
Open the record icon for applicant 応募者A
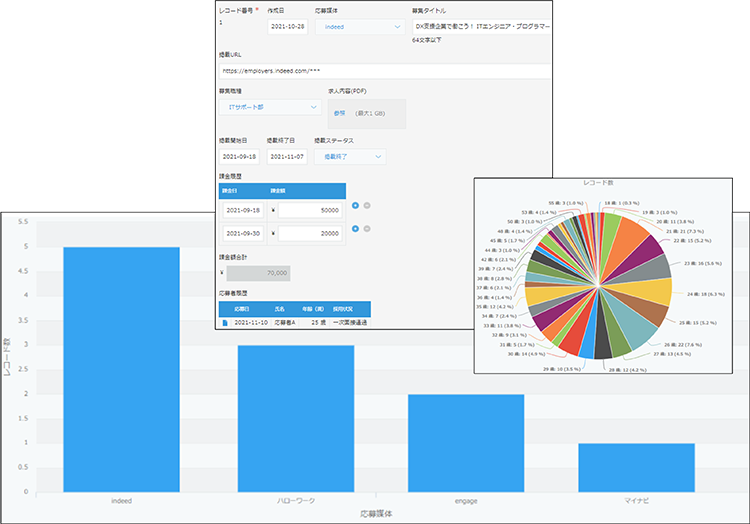click(x=225, y=323)
